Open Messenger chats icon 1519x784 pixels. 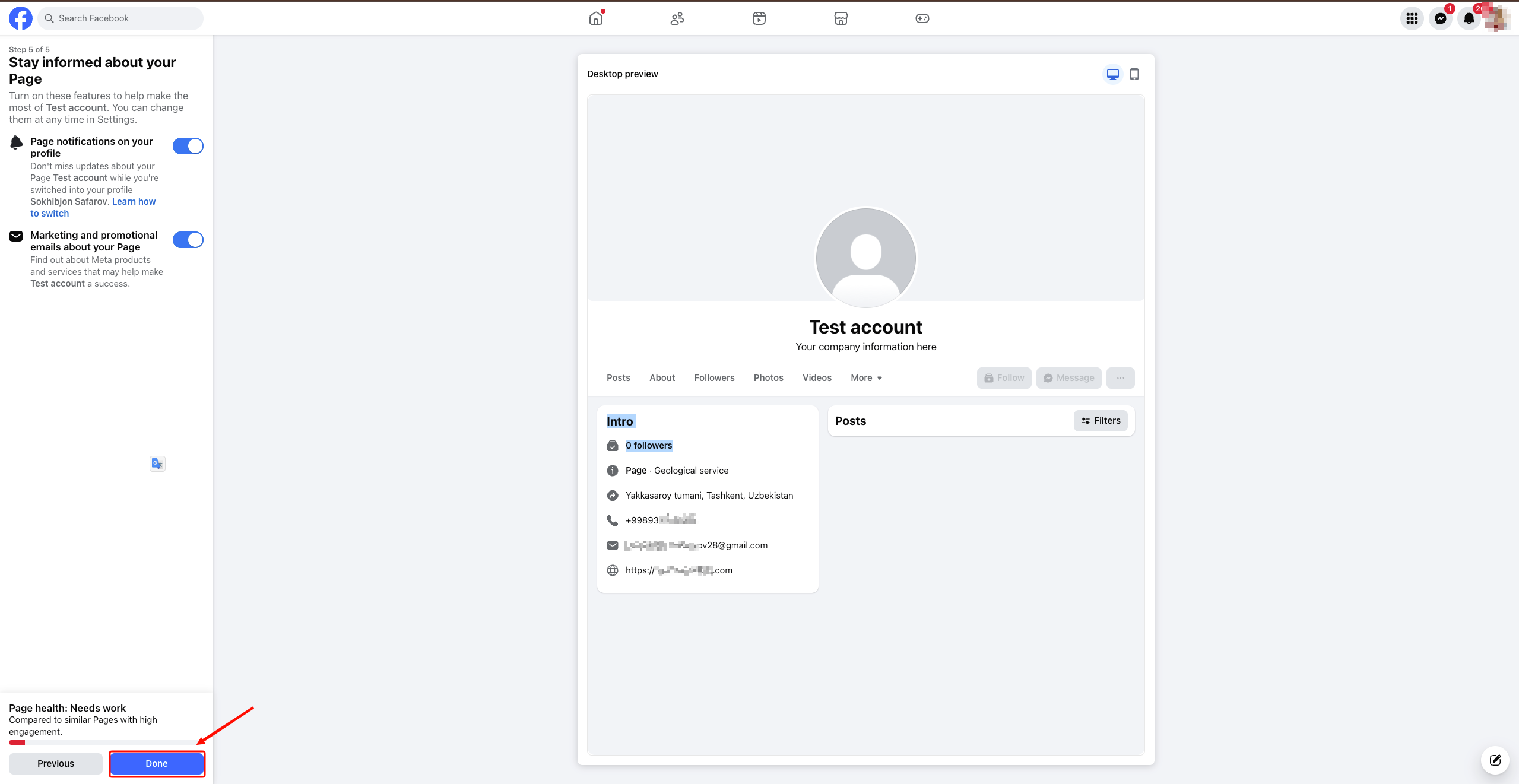[x=1441, y=18]
